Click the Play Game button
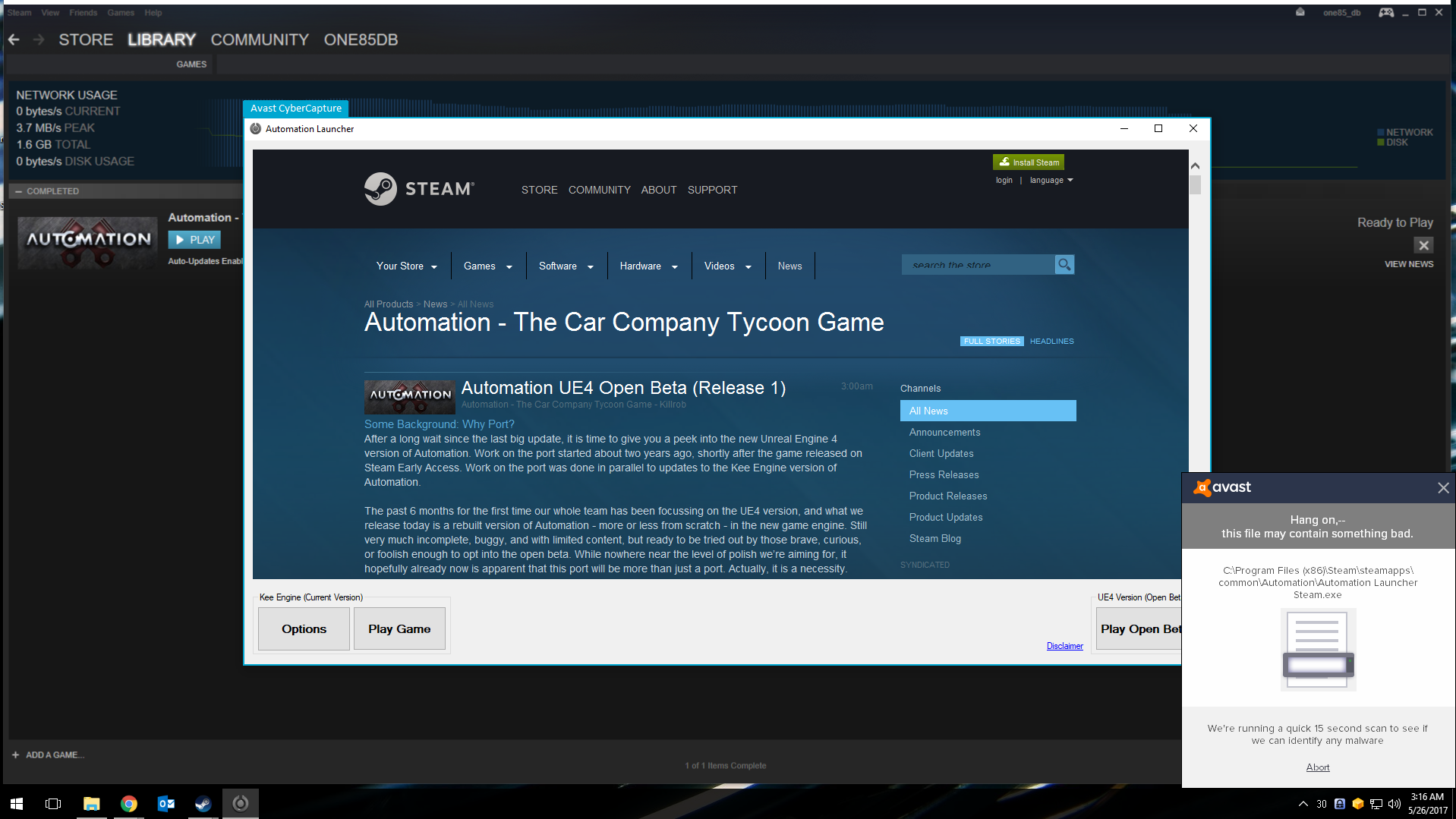 pyautogui.click(x=399, y=628)
